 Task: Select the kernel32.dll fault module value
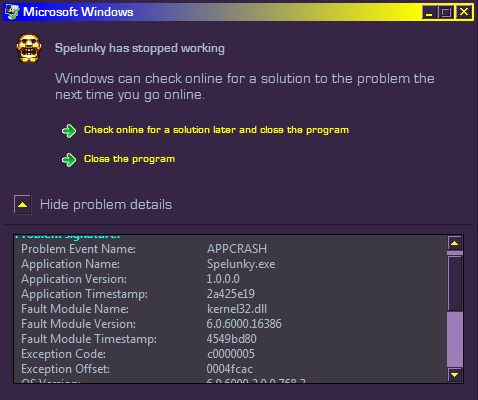pyautogui.click(x=237, y=309)
